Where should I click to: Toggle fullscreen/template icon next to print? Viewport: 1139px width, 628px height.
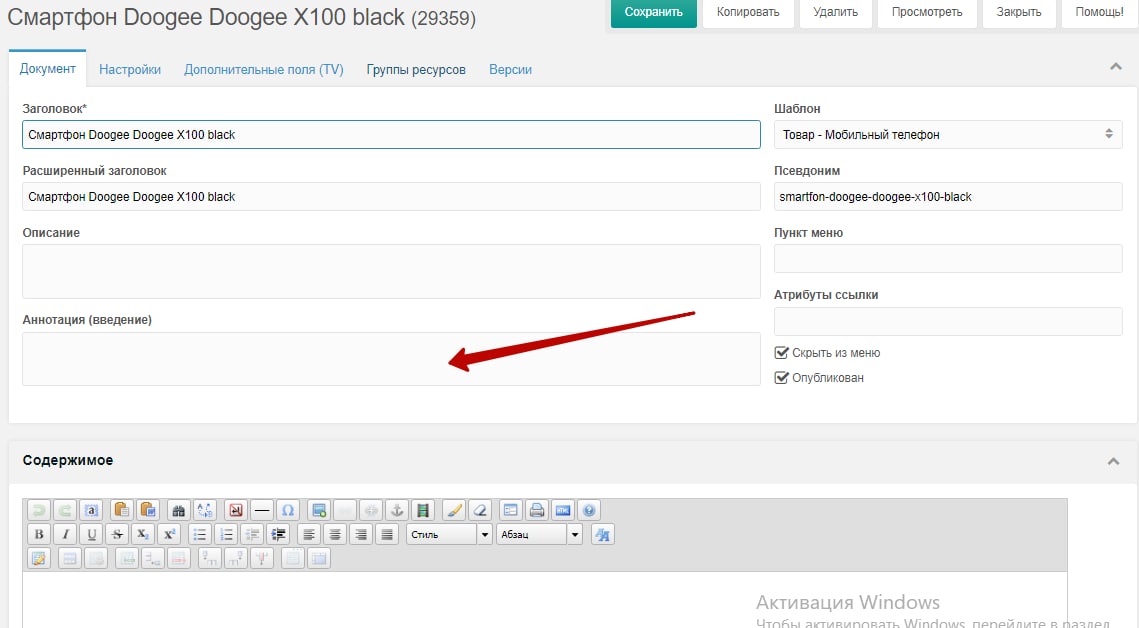tap(511, 510)
